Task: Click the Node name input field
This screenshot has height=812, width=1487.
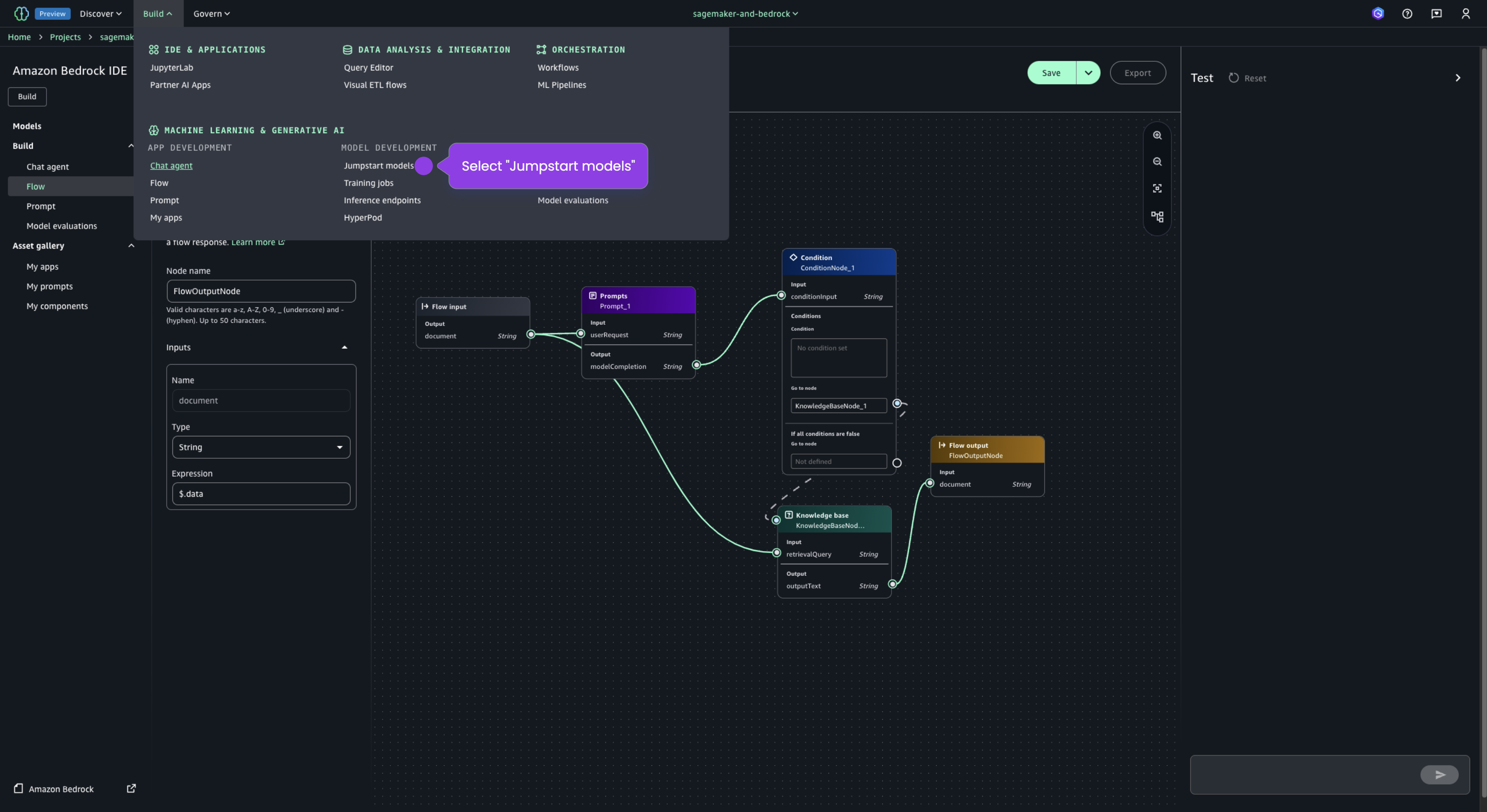Action: pyautogui.click(x=261, y=291)
